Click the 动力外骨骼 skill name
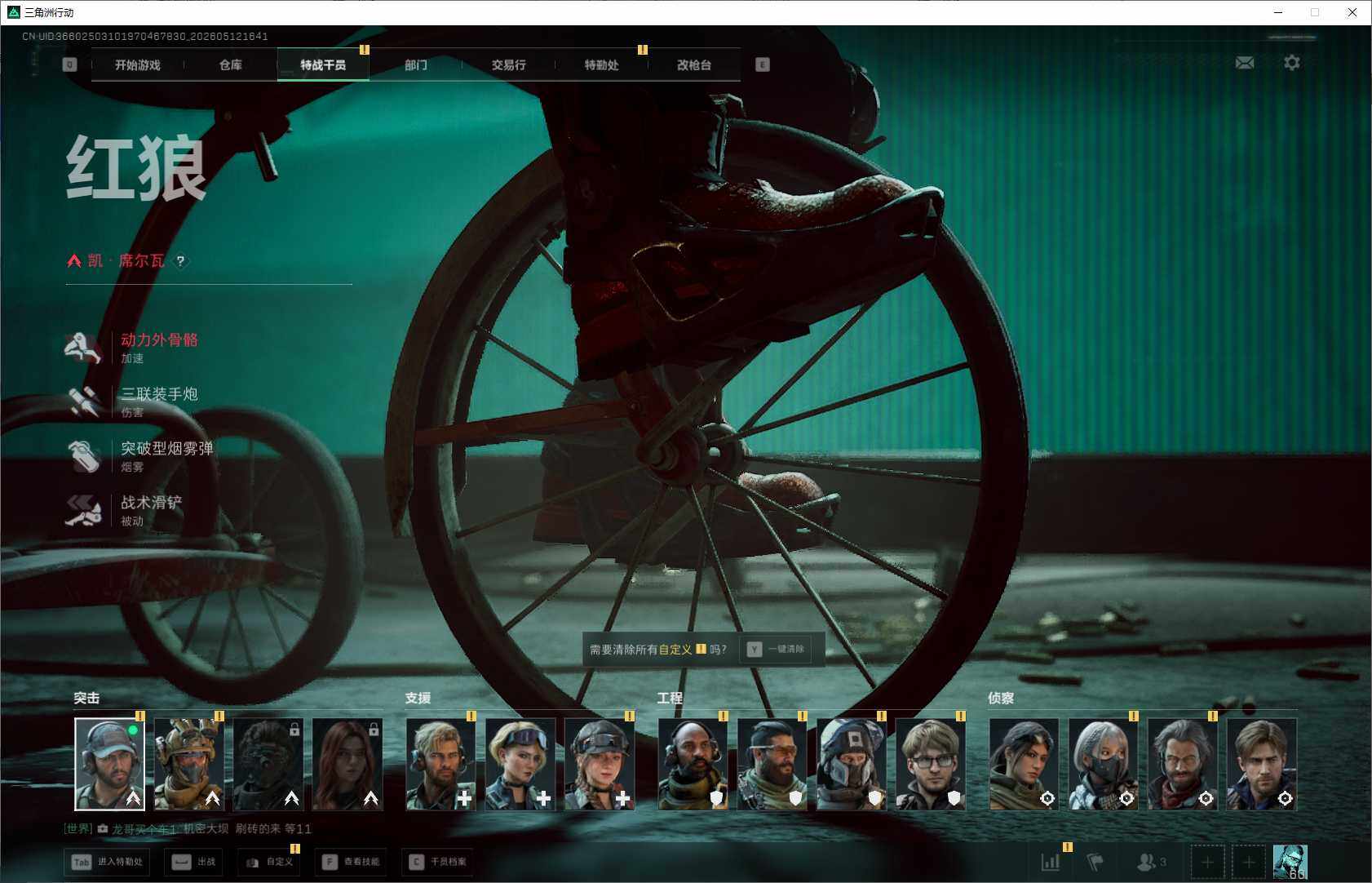Image resolution: width=1372 pixels, height=883 pixels. (159, 339)
